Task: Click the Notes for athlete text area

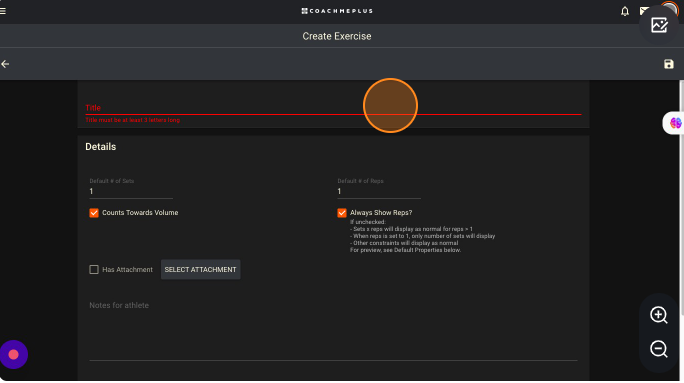Action: tap(333, 330)
